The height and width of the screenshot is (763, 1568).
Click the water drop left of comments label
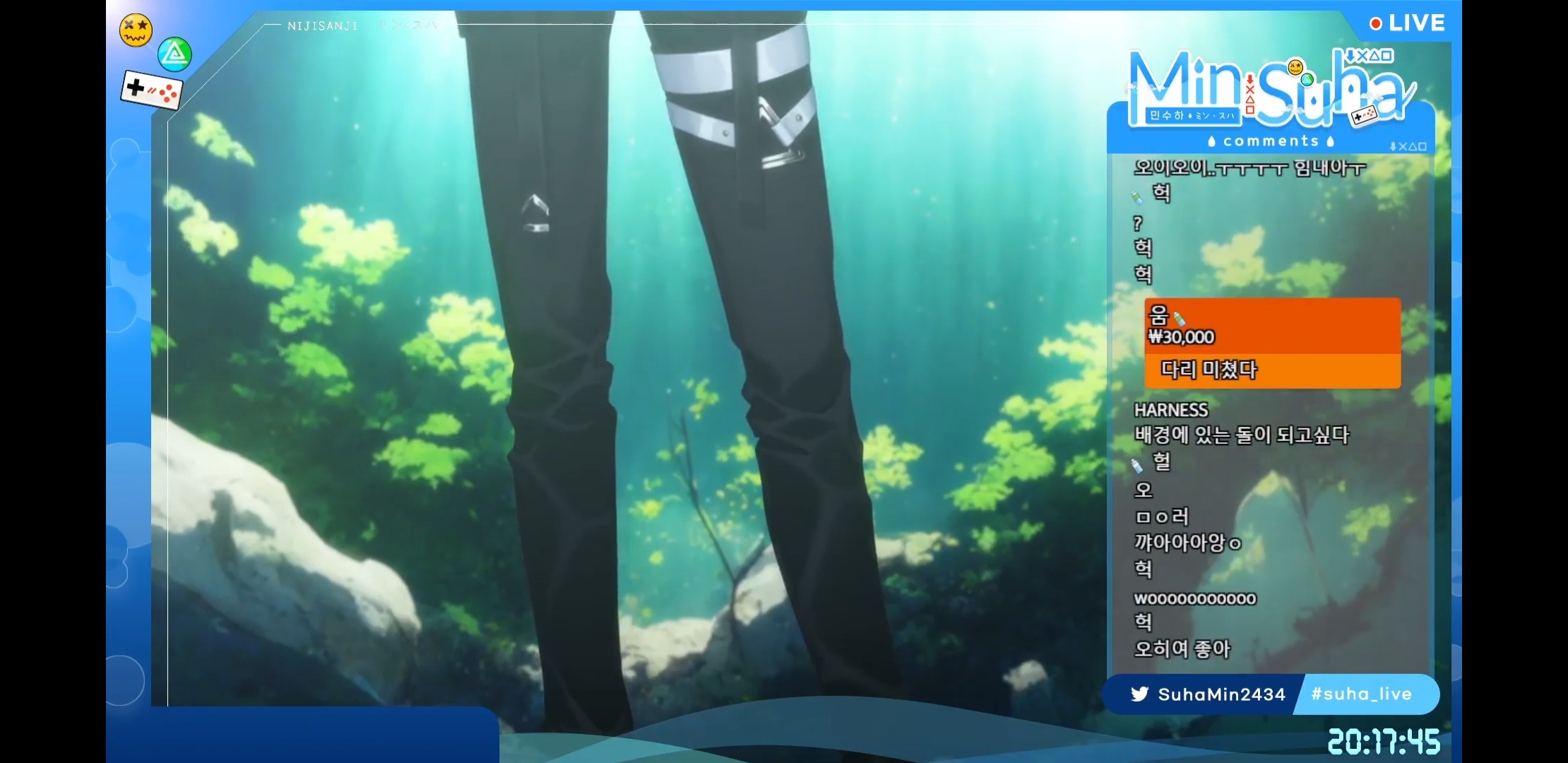1212,141
